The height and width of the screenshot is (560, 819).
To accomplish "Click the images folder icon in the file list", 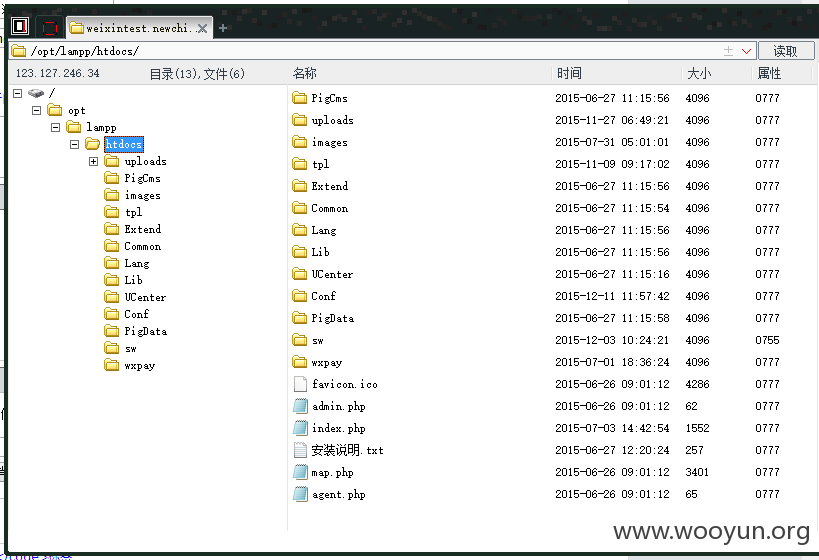I will coord(300,142).
